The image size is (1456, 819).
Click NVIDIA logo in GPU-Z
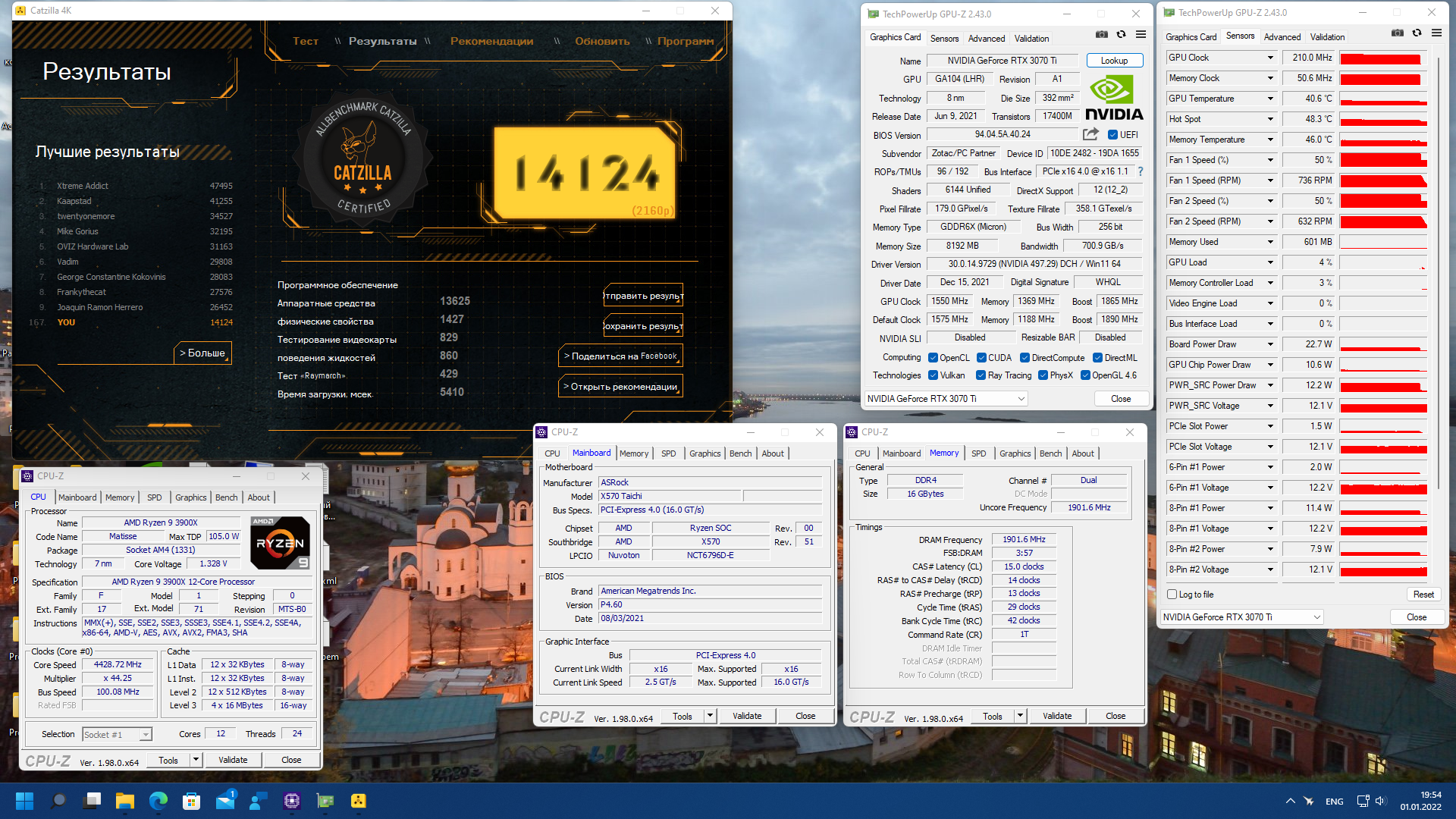tap(1114, 98)
